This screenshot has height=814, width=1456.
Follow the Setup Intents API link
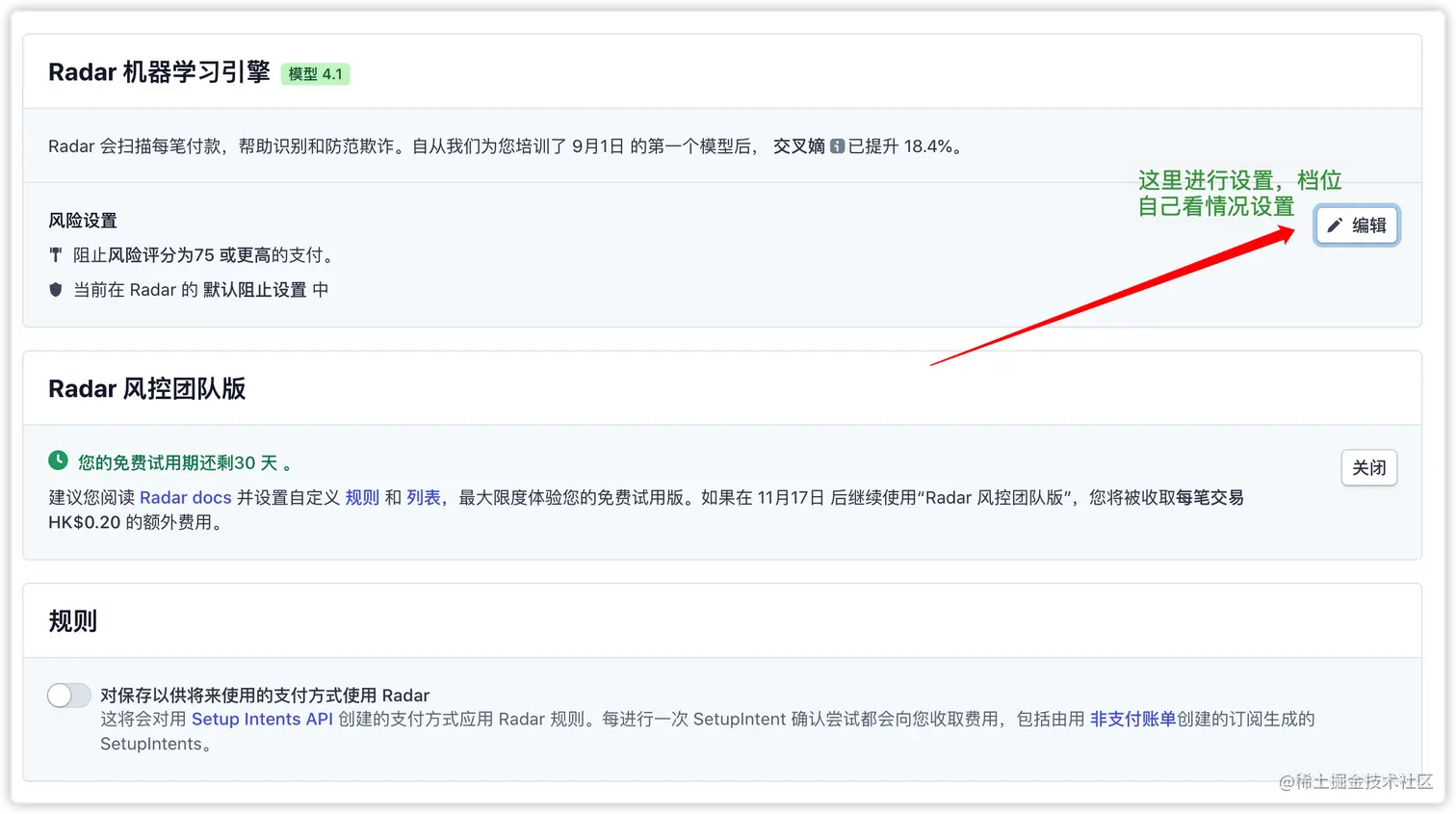tap(262, 720)
